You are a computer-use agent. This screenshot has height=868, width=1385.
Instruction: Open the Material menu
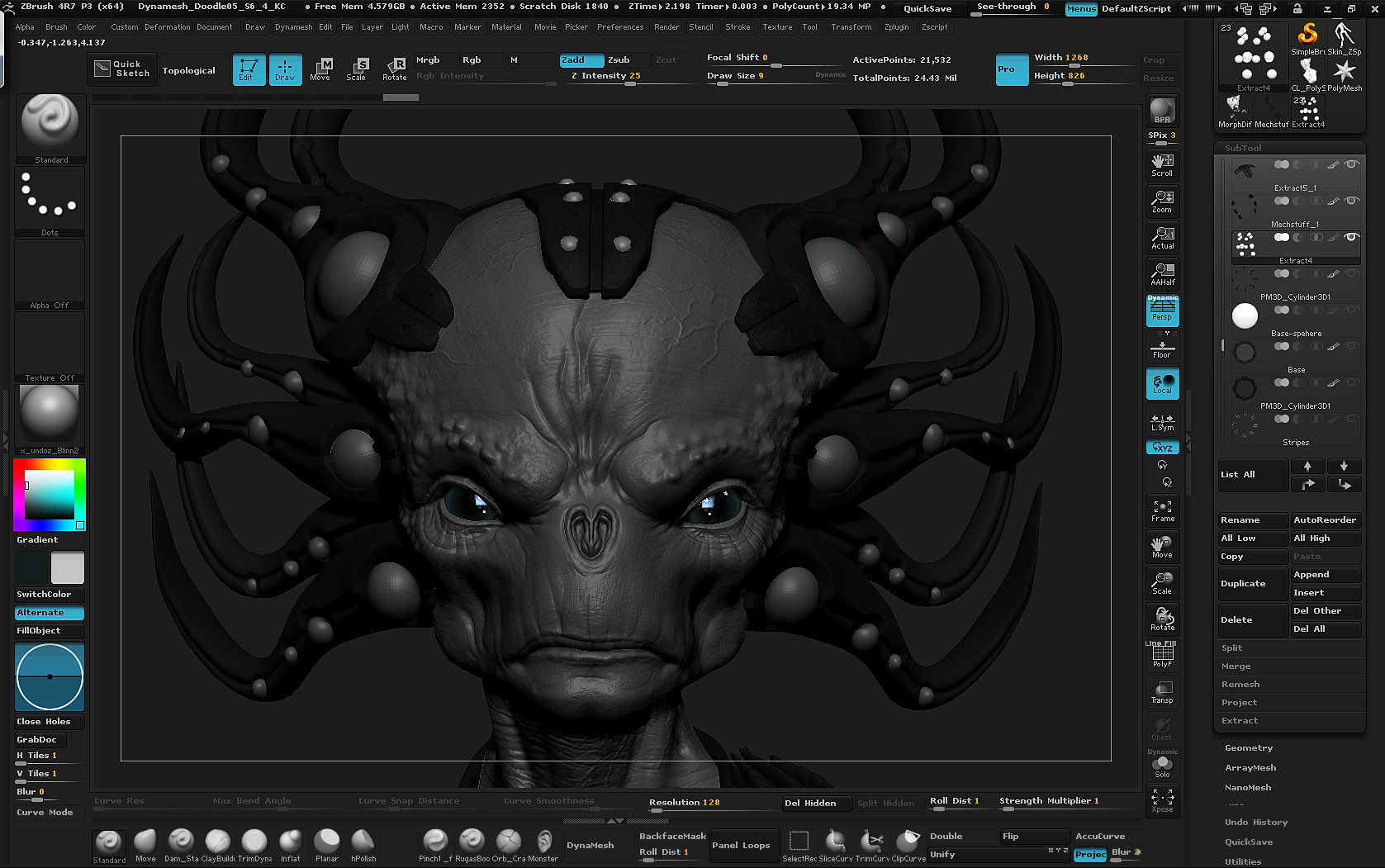(x=506, y=27)
